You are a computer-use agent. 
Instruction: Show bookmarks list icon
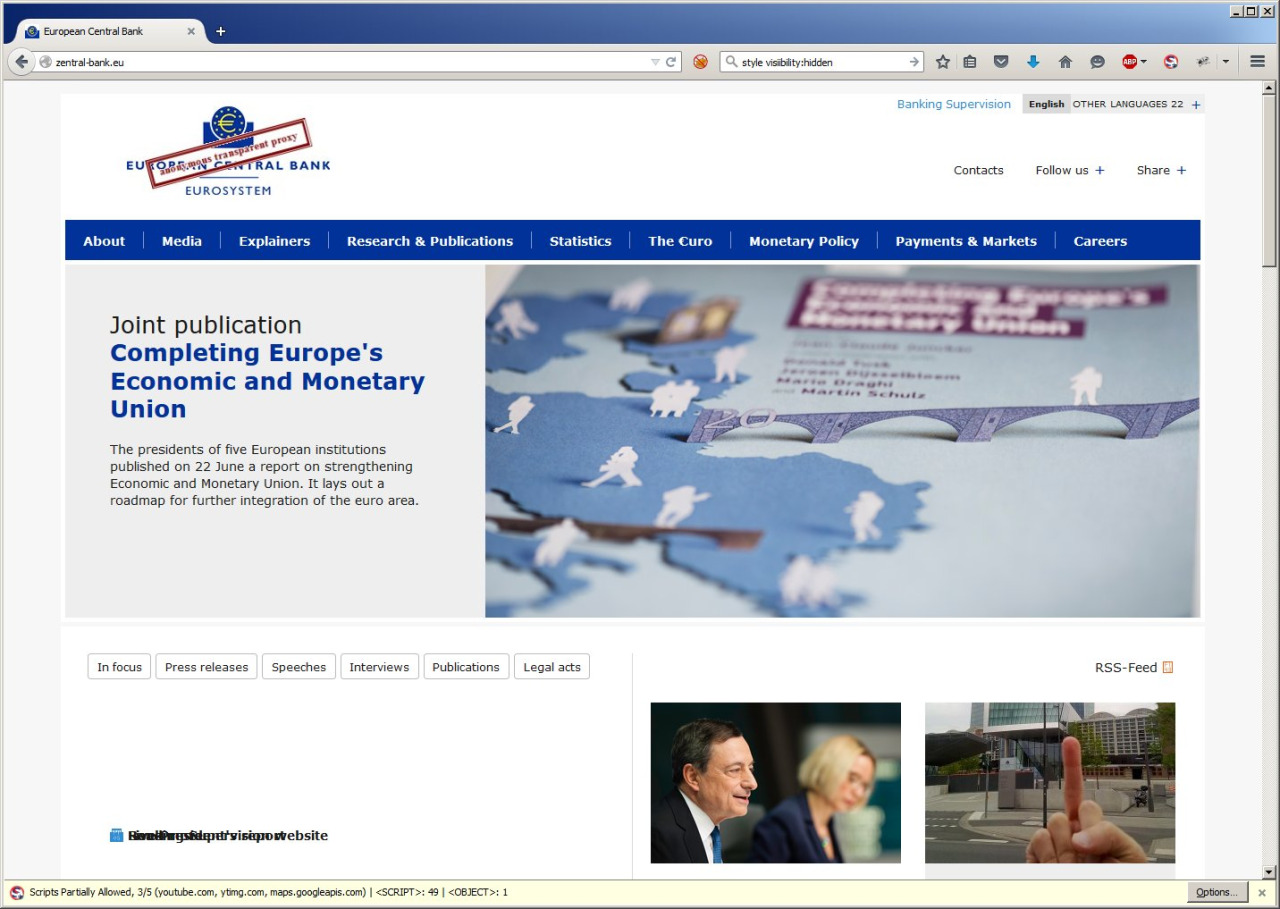point(970,62)
